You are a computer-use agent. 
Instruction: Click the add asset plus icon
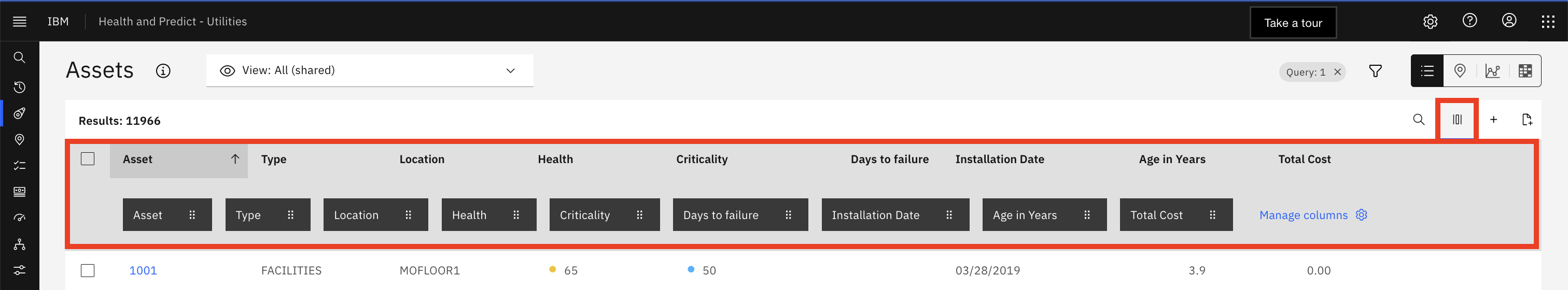pos(1493,119)
